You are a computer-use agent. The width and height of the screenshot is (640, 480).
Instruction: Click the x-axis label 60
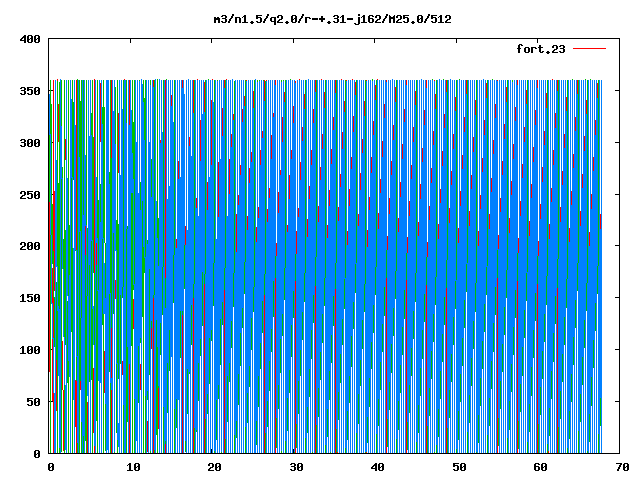541,467
